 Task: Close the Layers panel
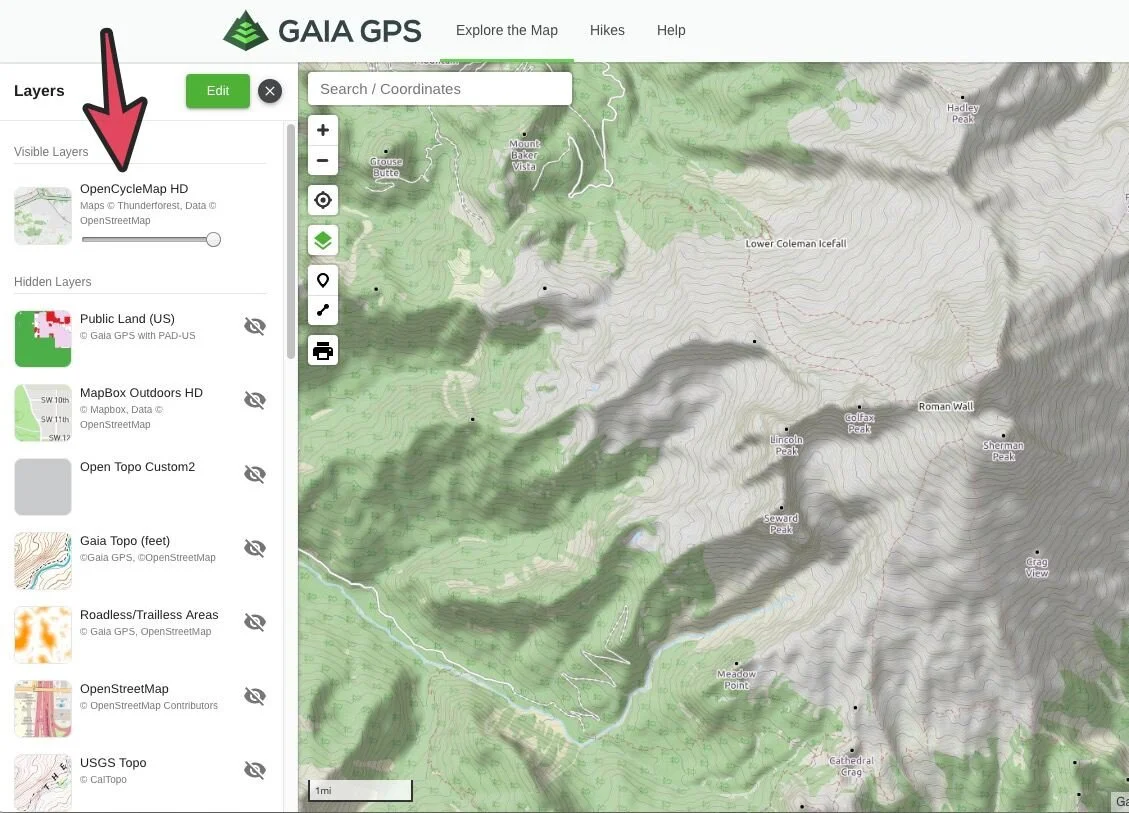pos(270,91)
